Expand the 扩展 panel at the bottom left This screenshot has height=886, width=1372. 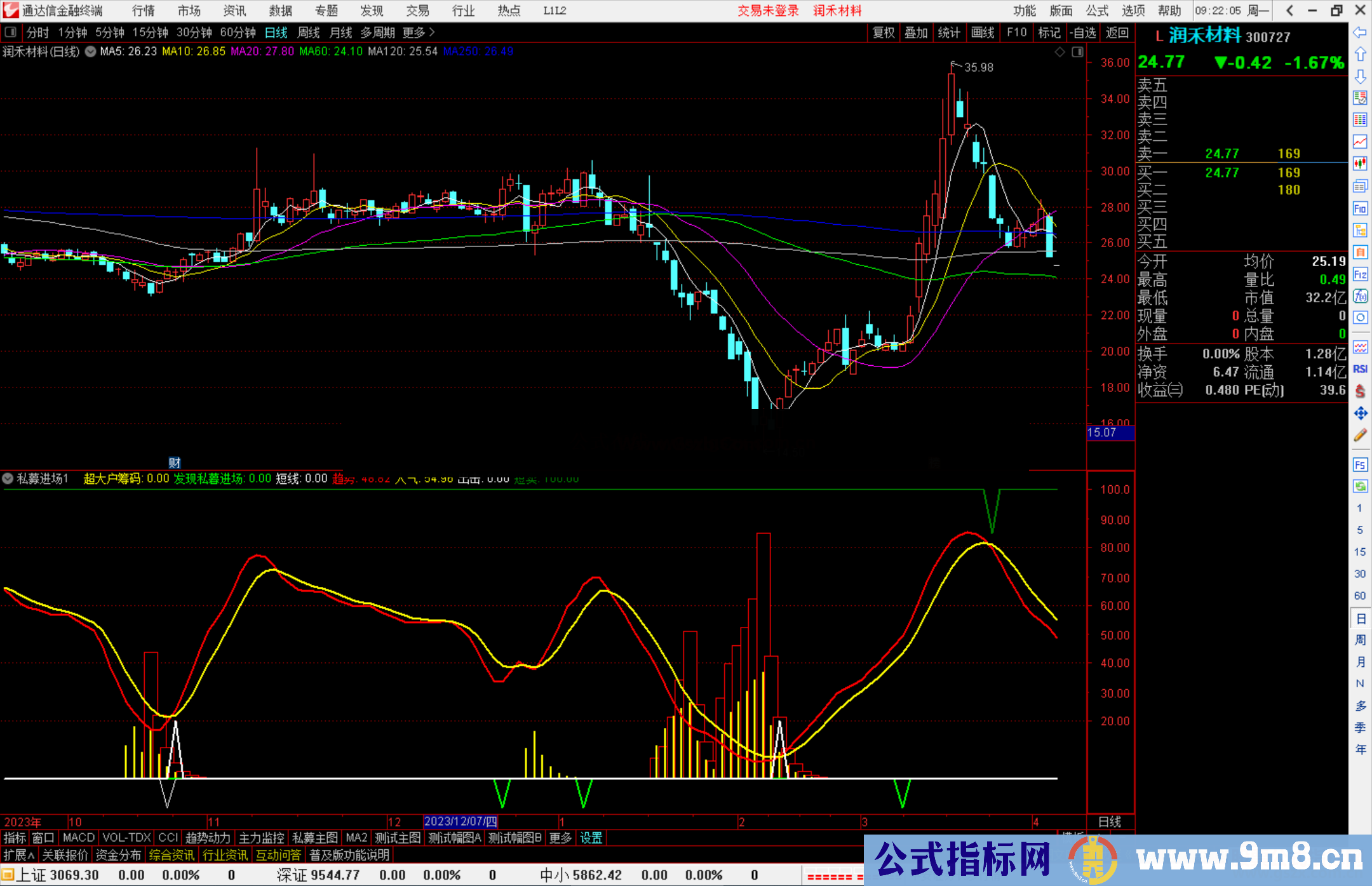(18, 855)
